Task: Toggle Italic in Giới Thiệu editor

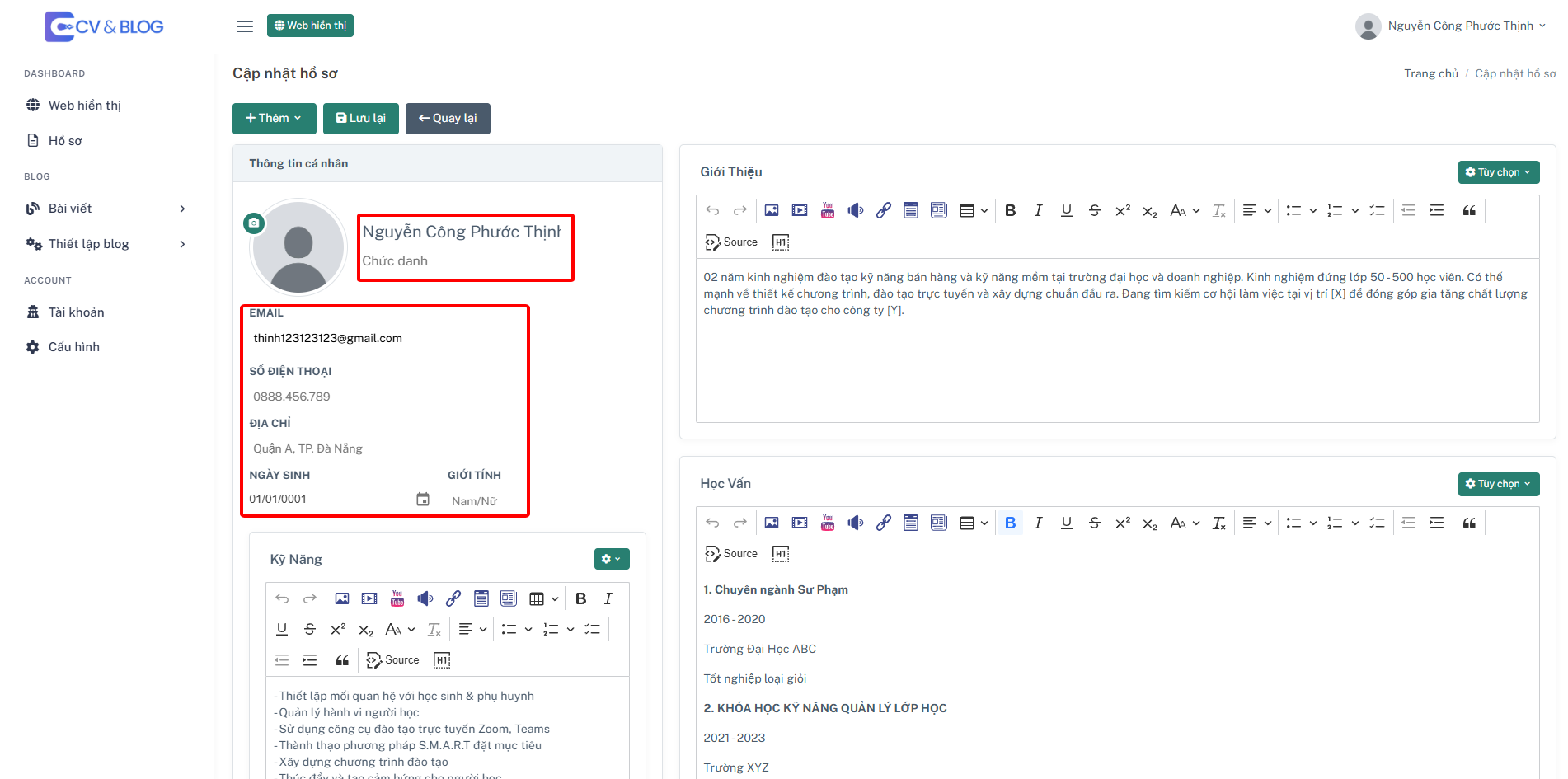Action: (x=1039, y=210)
